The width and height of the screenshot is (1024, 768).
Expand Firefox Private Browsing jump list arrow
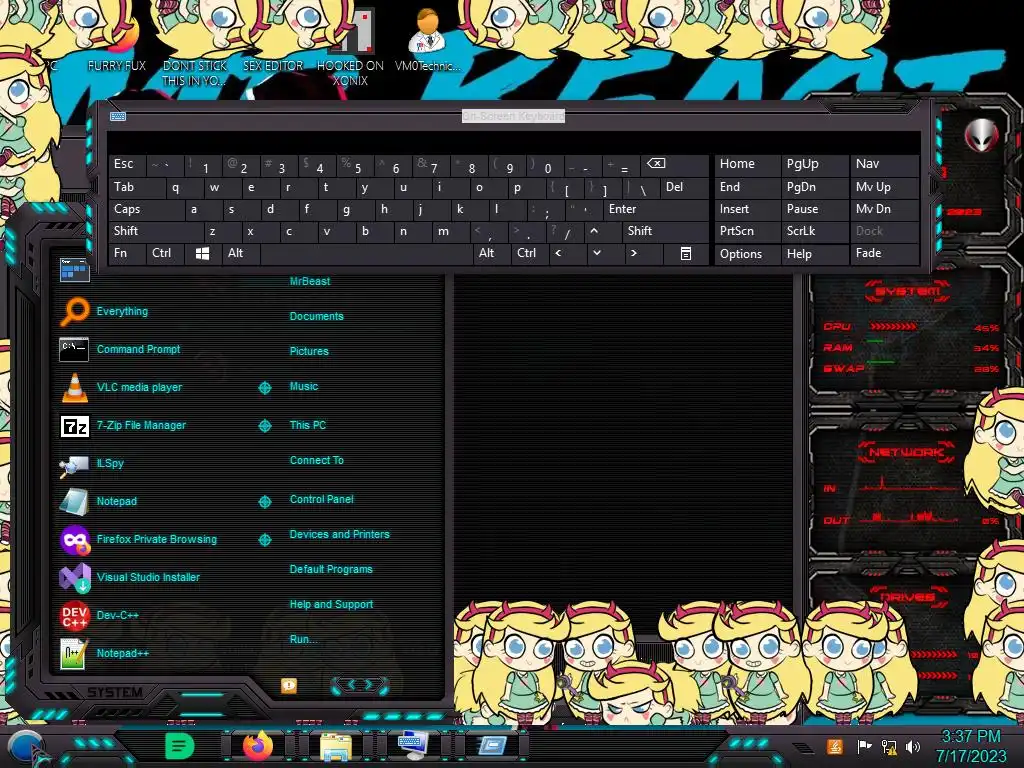[264, 540]
